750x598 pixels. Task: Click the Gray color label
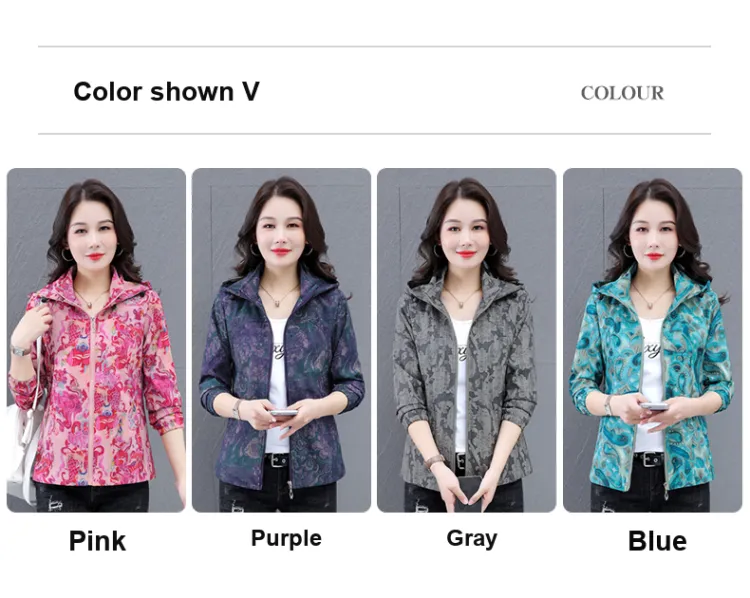tap(472, 539)
